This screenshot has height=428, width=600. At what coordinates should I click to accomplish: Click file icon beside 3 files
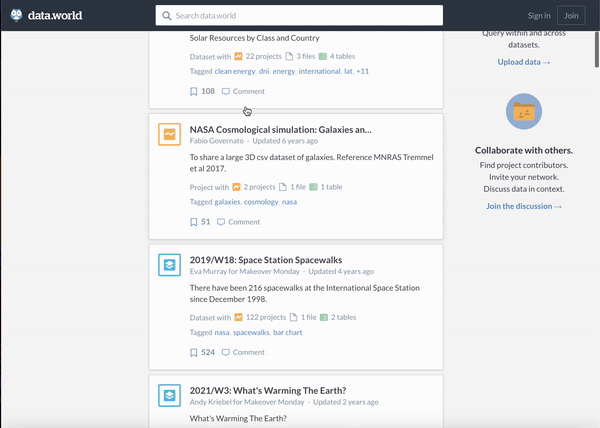[289, 56]
